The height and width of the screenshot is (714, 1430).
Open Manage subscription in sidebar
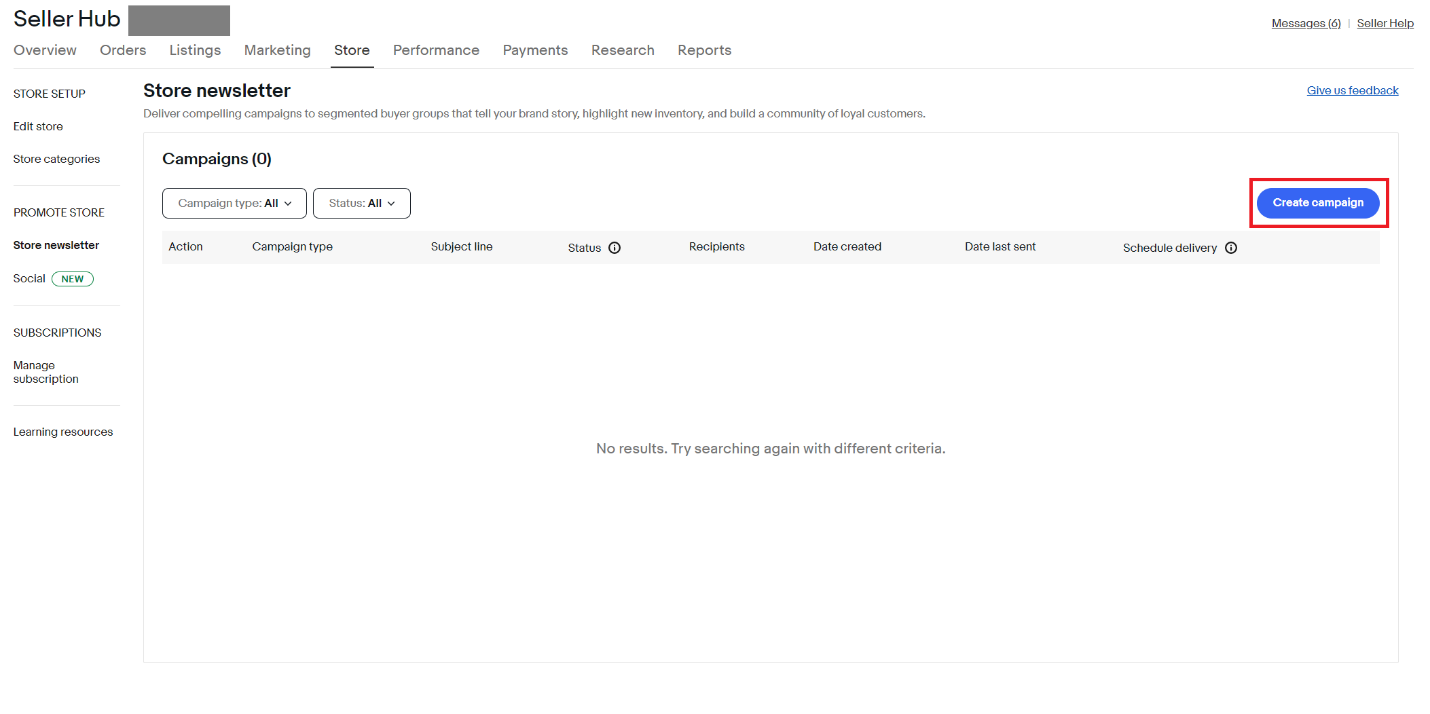(46, 372)
